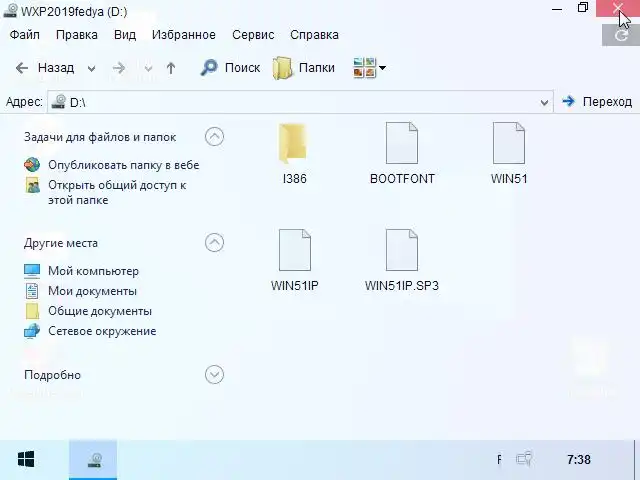Click the Forward arrow icon
This screenshot has width=640, height=480.
click(119, 68)
